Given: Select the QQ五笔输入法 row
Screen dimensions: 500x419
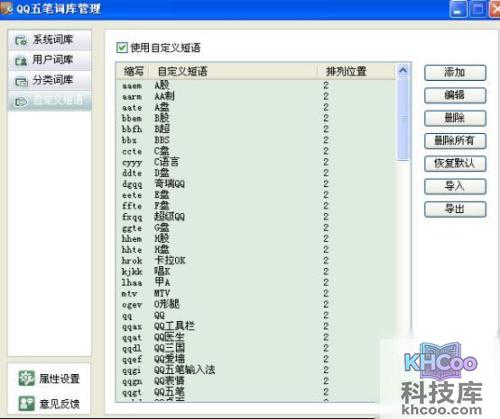Looking at the screenshot, I should coord(256,370).
